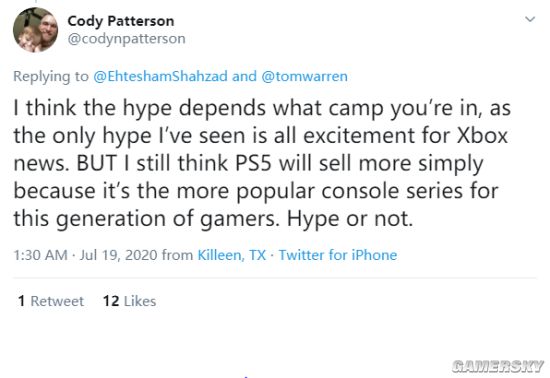Click the Gamersky watermark logo
Viewport: 550px width, 378px height.
tap(498, 366)
